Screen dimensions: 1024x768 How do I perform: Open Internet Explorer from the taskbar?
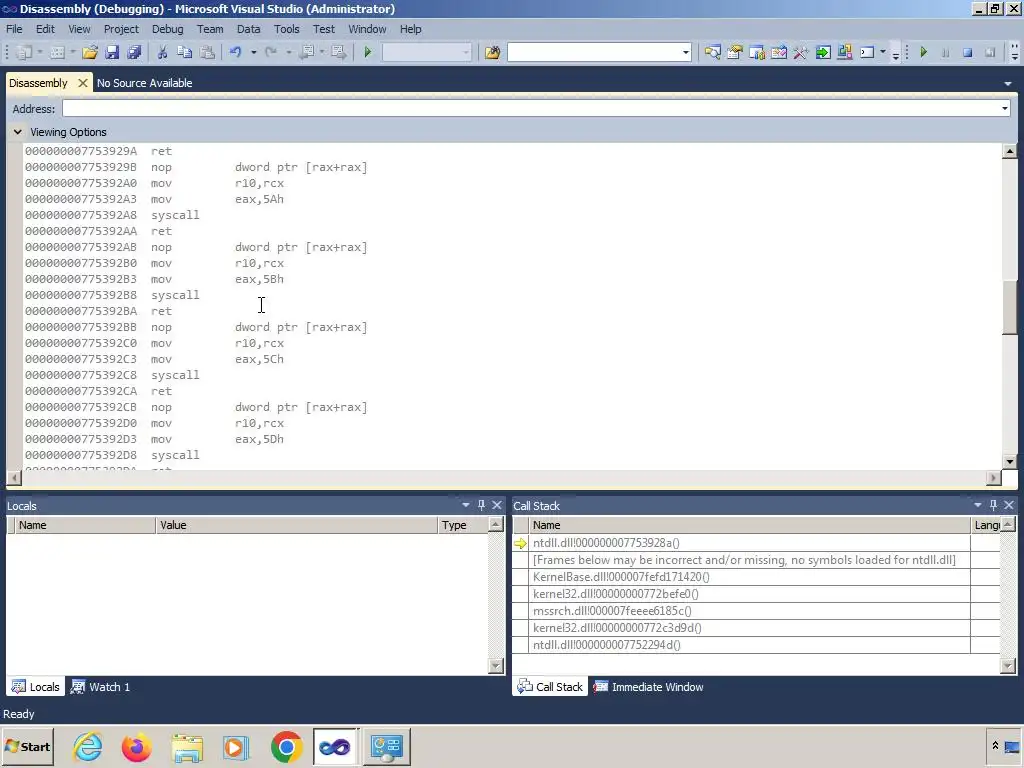pyautogui.click(x=88, y=747)
